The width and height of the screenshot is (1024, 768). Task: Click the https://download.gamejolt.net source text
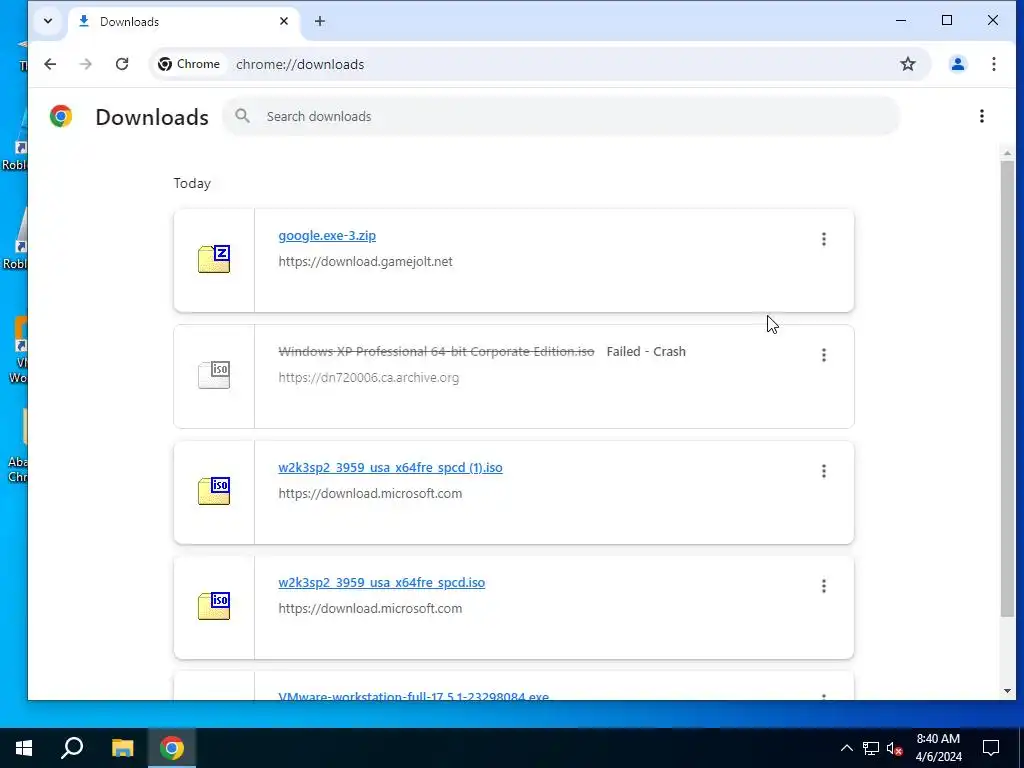[365, 261]
